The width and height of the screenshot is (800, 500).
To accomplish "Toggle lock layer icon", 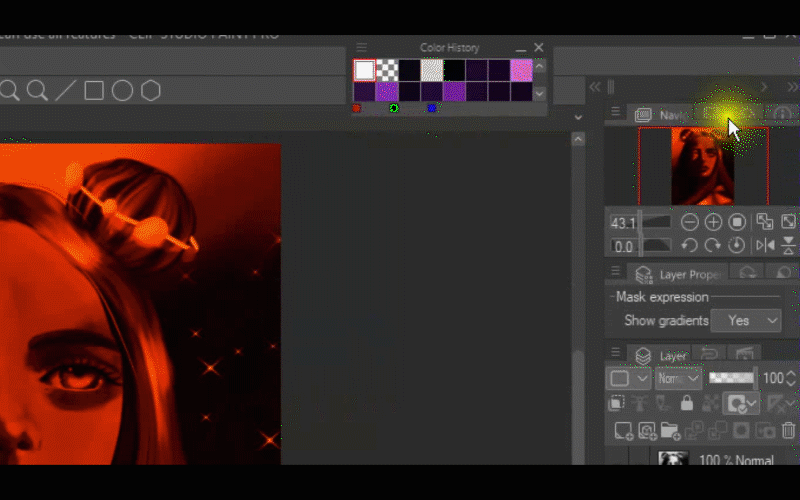I will [x=686, y=403].
